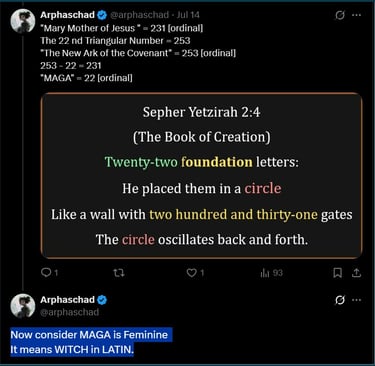Click Grok icon on the first tweet
375x366 pixels.
[340, 15]
